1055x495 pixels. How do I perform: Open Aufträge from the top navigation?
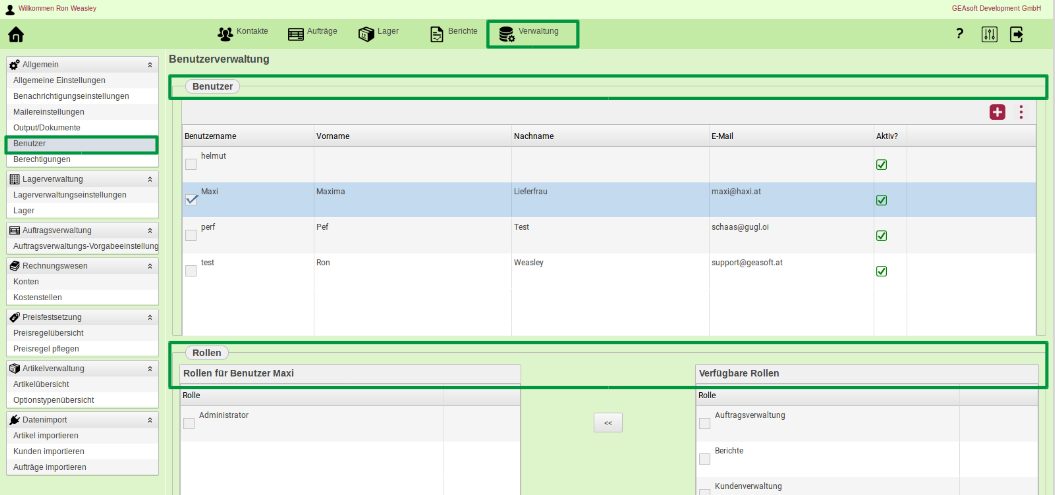pyautogui.click(x=312, y=32)
